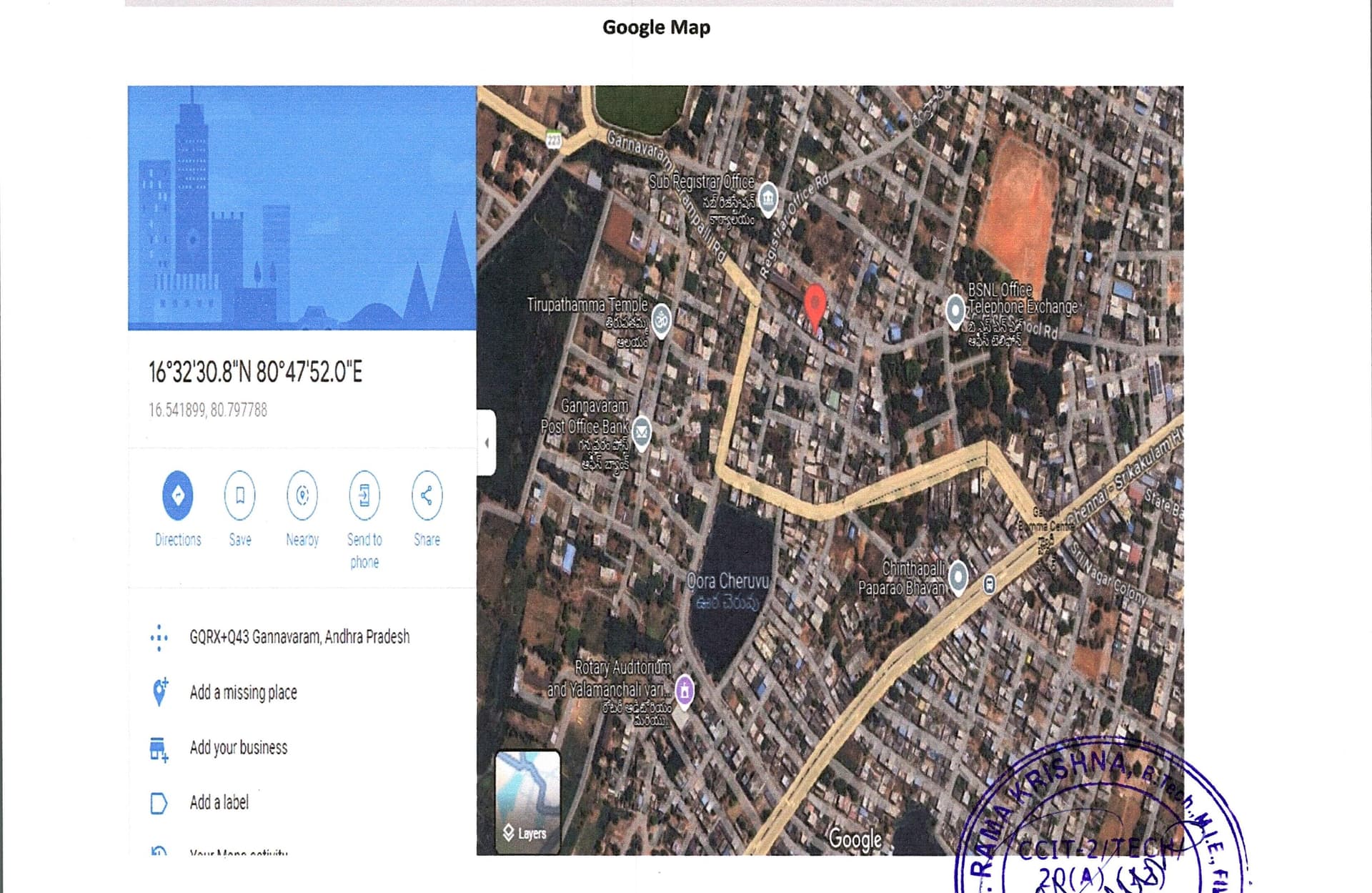Click coordinates heading 16°32'30.8"N 80°47'52.0"E
The height and width of the screenshot is (893, 1372).
click(255, 372)
